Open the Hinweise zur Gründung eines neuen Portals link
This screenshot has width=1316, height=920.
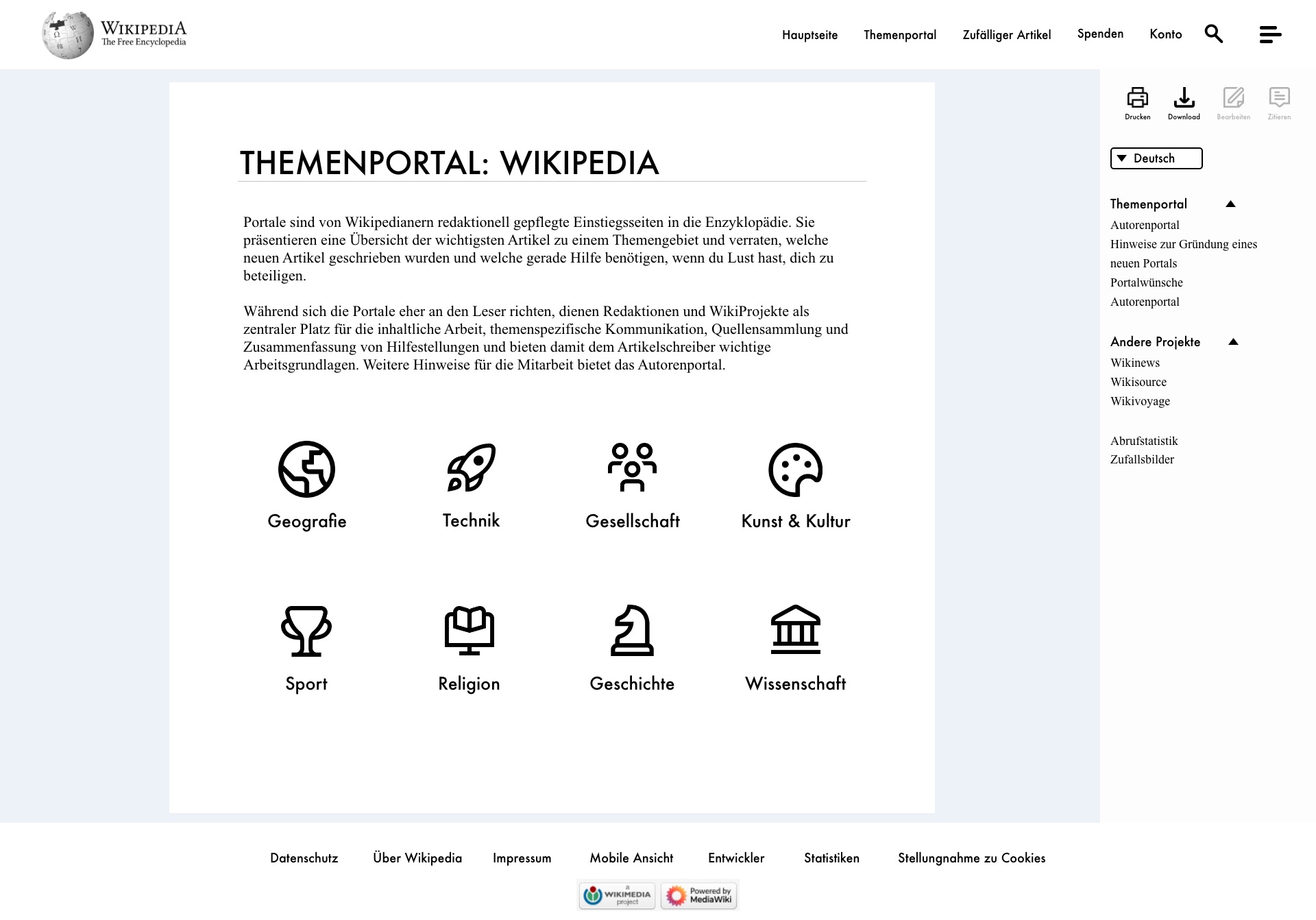[x=1184, y=254]
